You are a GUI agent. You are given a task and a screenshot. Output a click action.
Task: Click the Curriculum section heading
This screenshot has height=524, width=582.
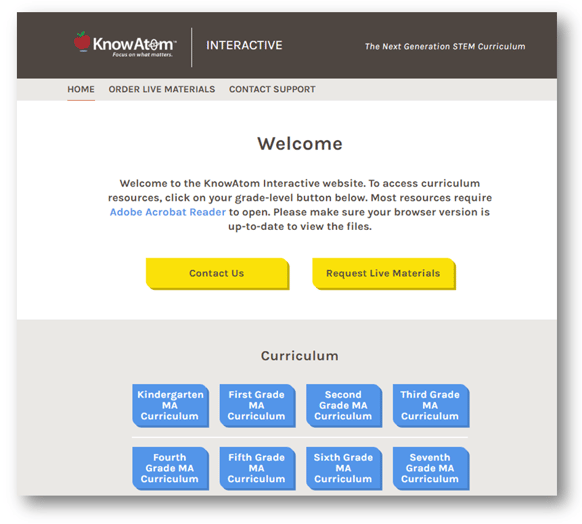click(300, 356)
